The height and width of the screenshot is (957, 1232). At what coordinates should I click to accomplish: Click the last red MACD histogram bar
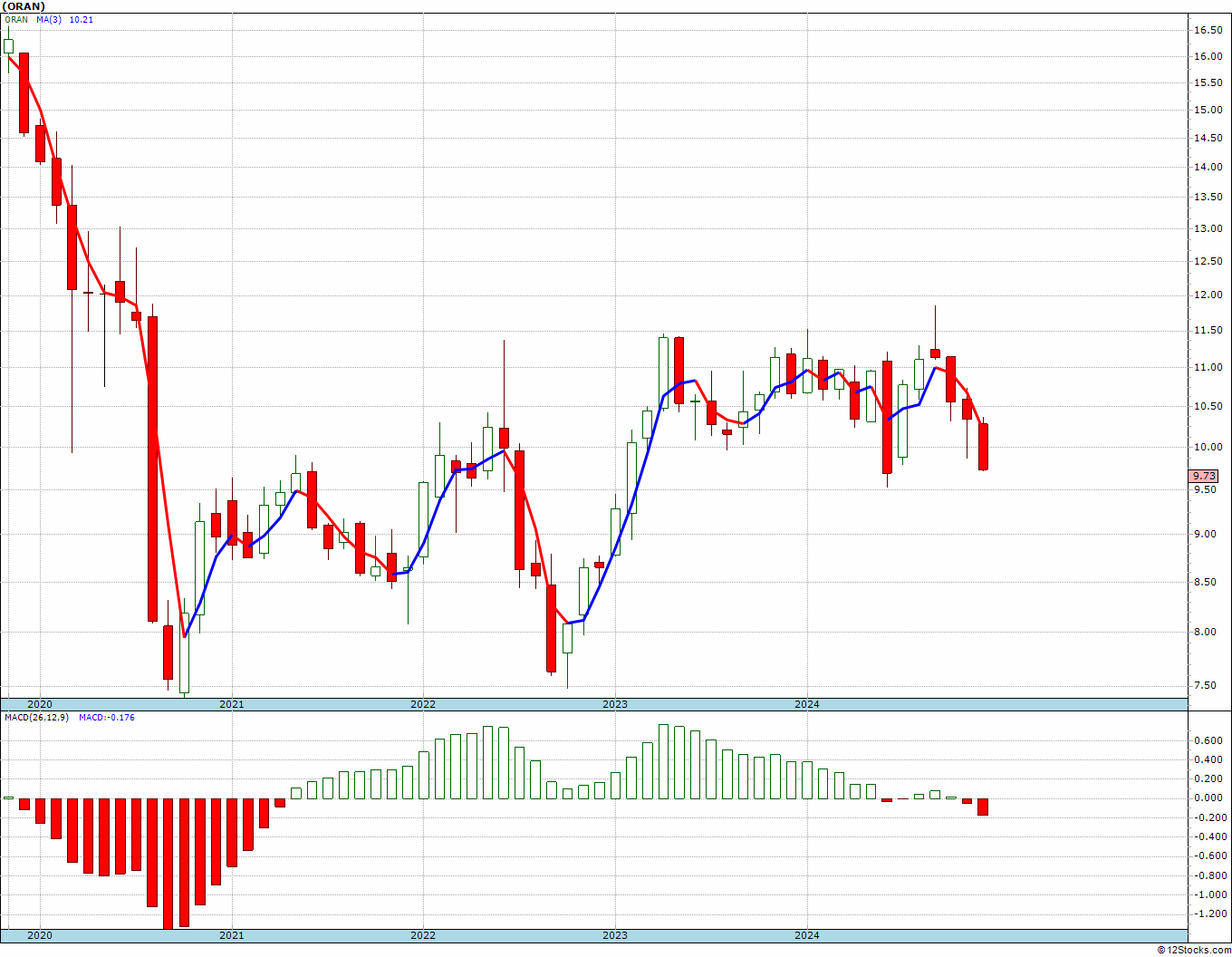pyautogui.click(x=983, y=807)
